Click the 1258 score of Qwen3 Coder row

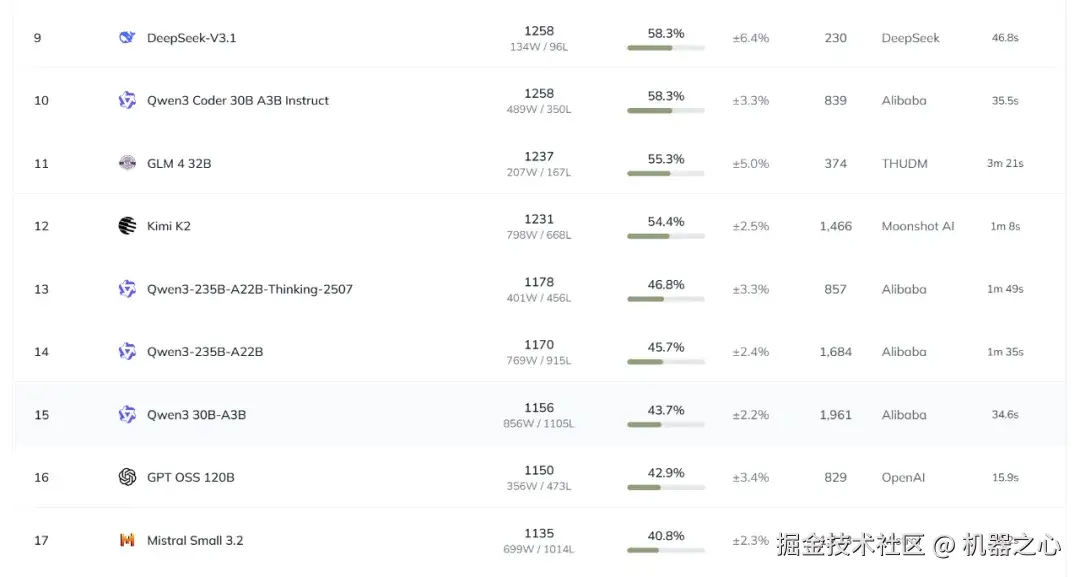539,93
